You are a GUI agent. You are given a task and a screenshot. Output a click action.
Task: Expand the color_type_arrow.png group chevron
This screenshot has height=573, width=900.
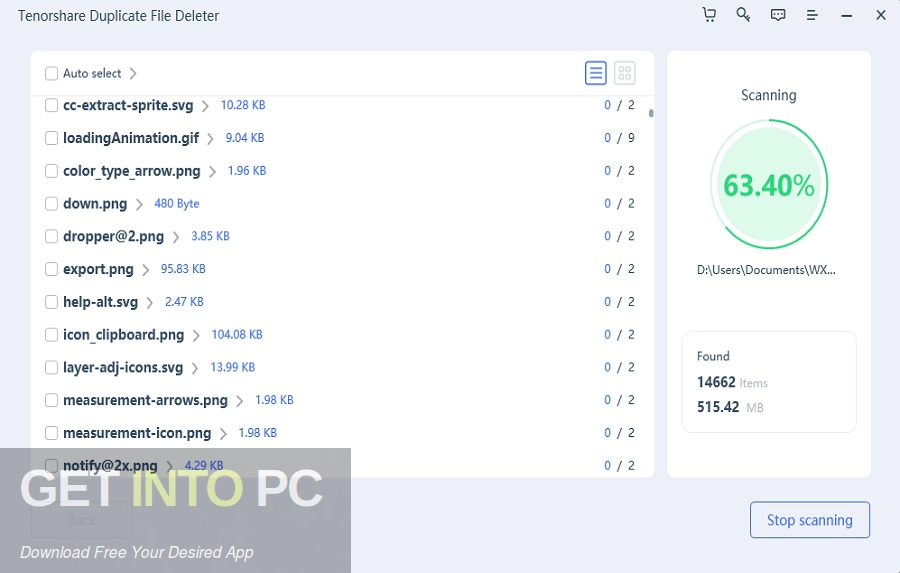pos(212,171)
